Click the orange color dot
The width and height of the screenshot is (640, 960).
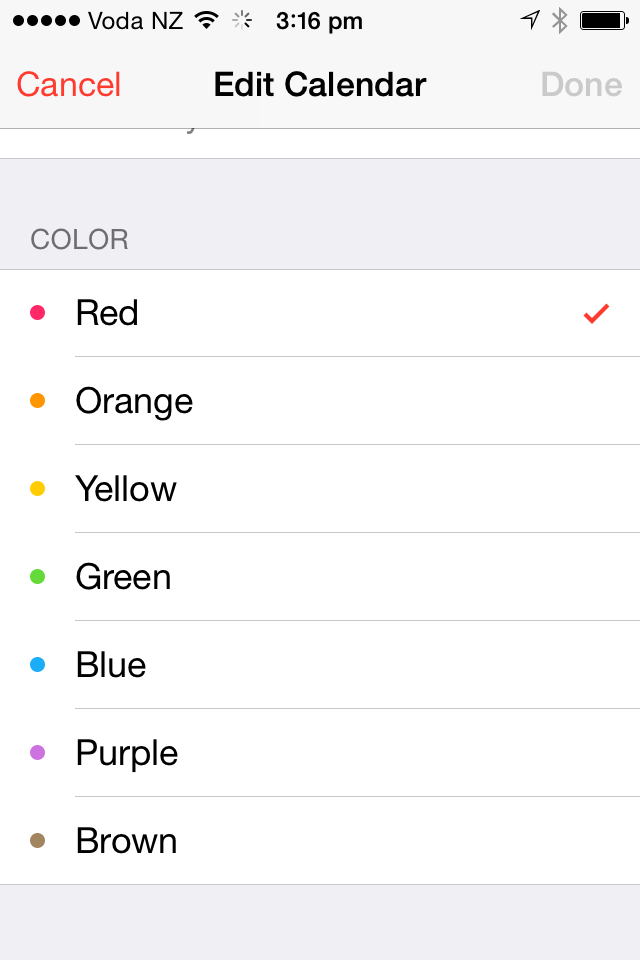click(x=38, y=401)
